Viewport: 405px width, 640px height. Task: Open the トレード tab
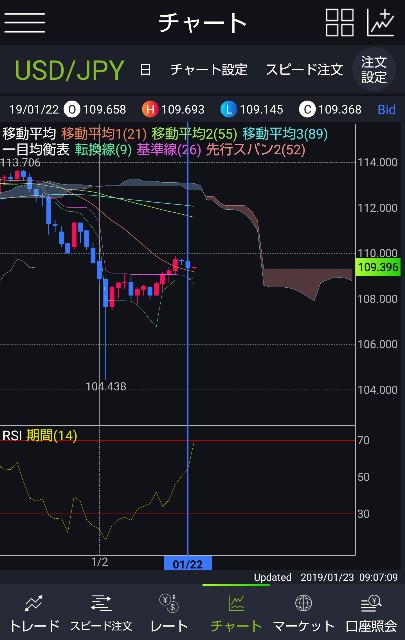[34, 613]
